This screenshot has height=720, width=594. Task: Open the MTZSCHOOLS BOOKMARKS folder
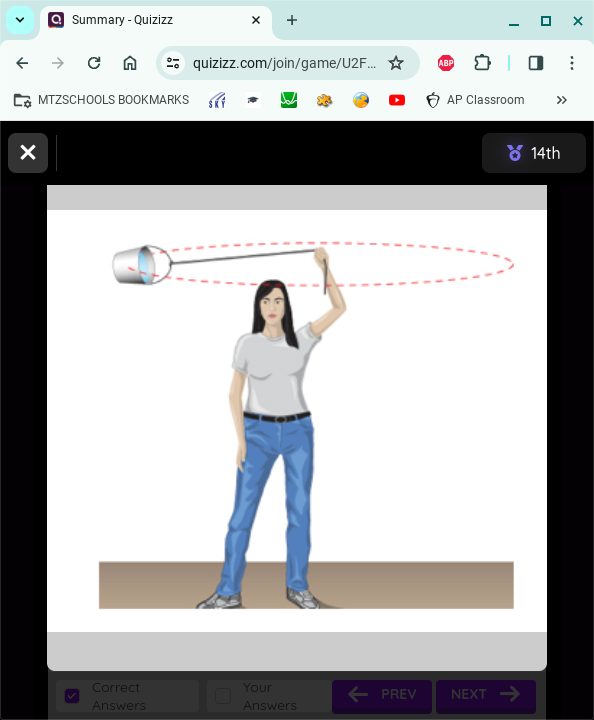[x=101, y=100]
